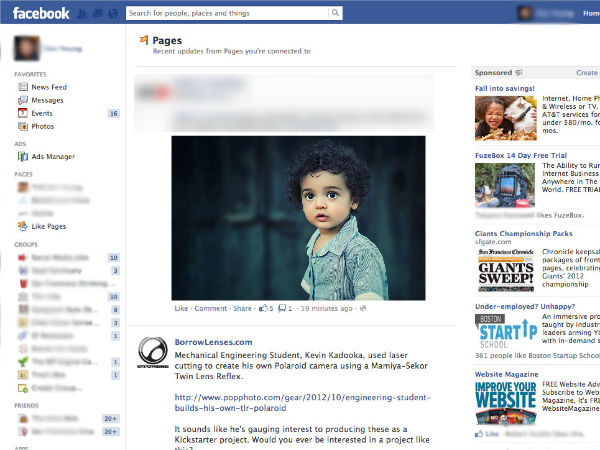This screenshot has height=450, width=600.
Task: Click the BorrowLenses.com profile logo
Action: (x=152, y=354)
